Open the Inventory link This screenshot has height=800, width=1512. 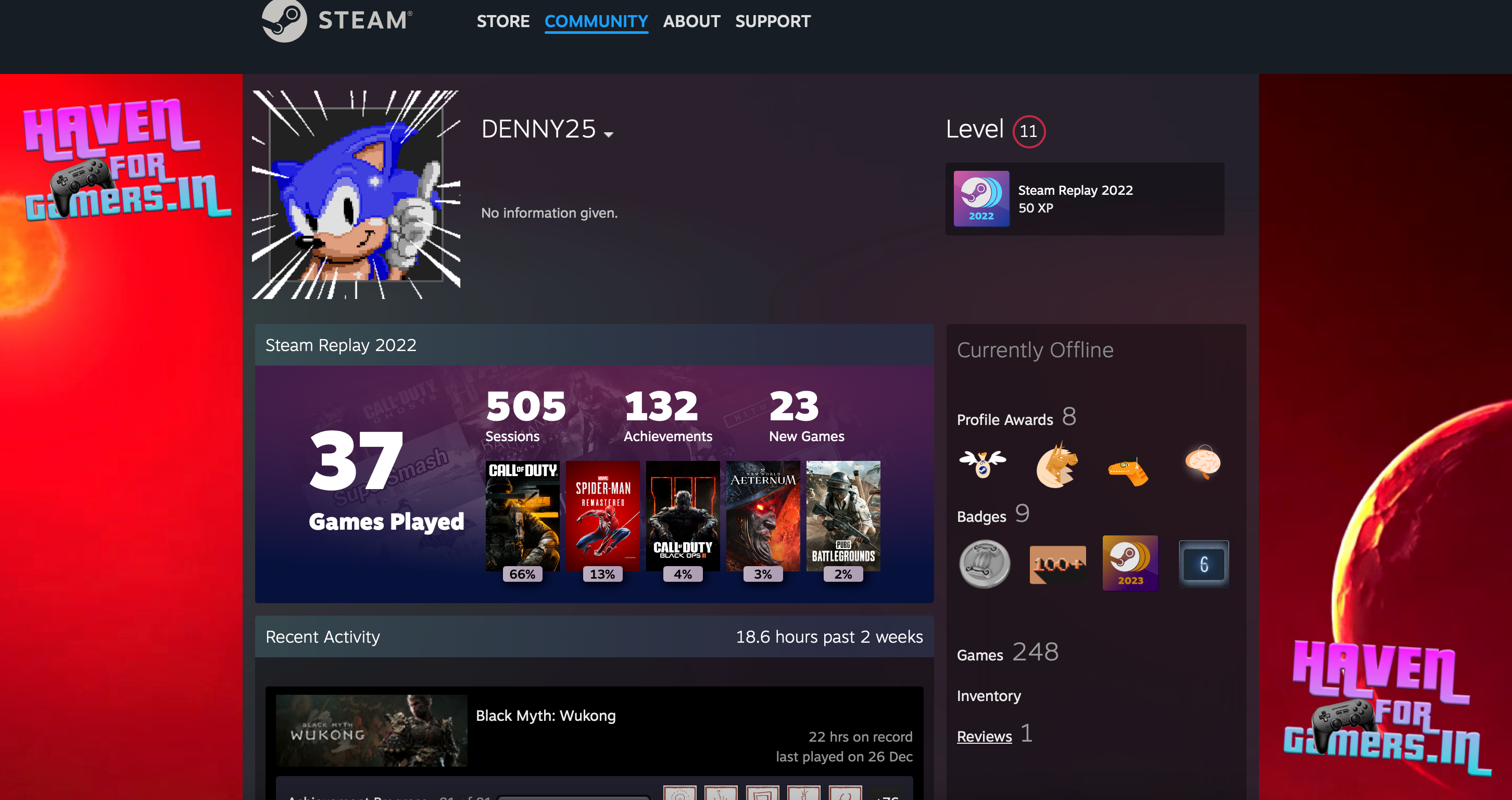click(x=988, y=696)
